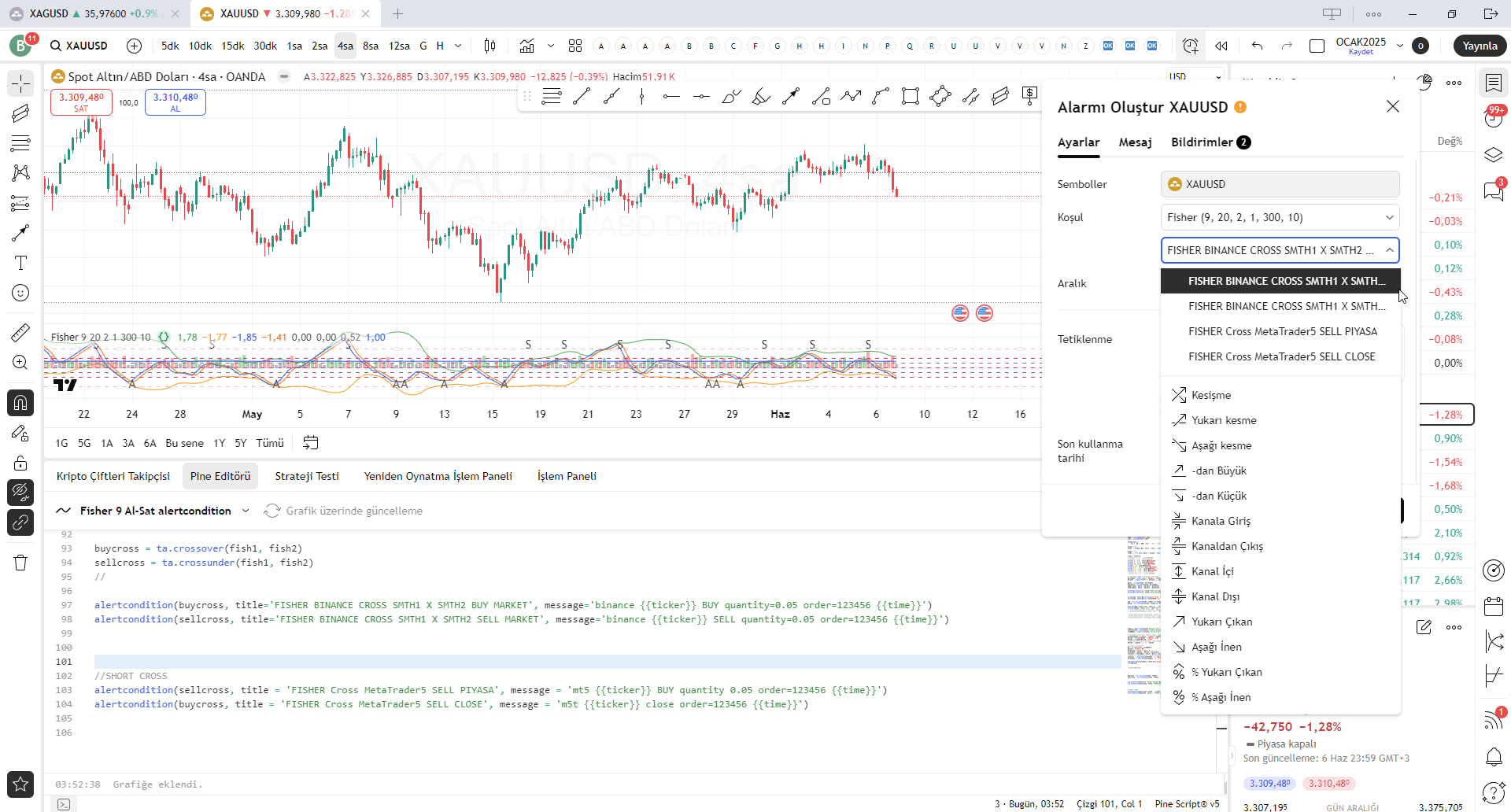Start bar replay with rewind icon

point(1221,46)
